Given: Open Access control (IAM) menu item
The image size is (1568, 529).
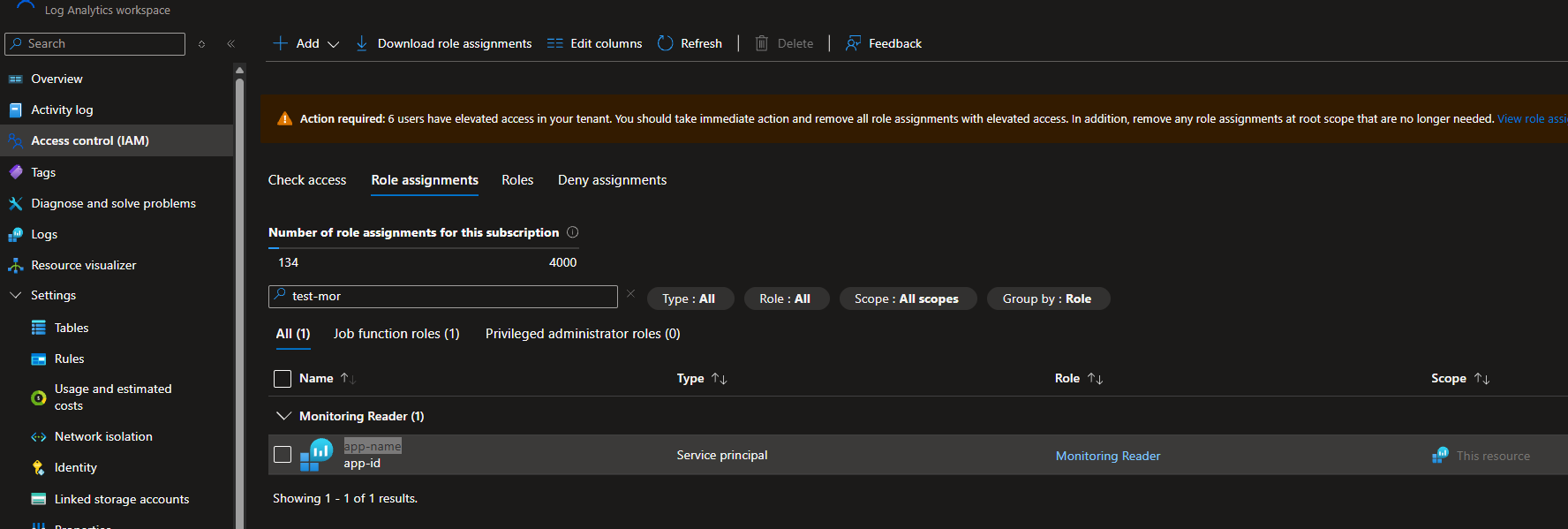Looking at the screenshot, I should pos(117,140).
